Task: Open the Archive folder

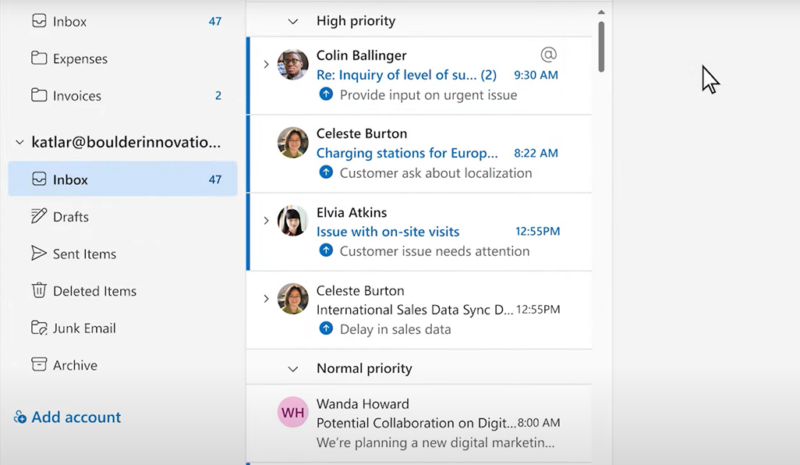Action: pos(122,365)
